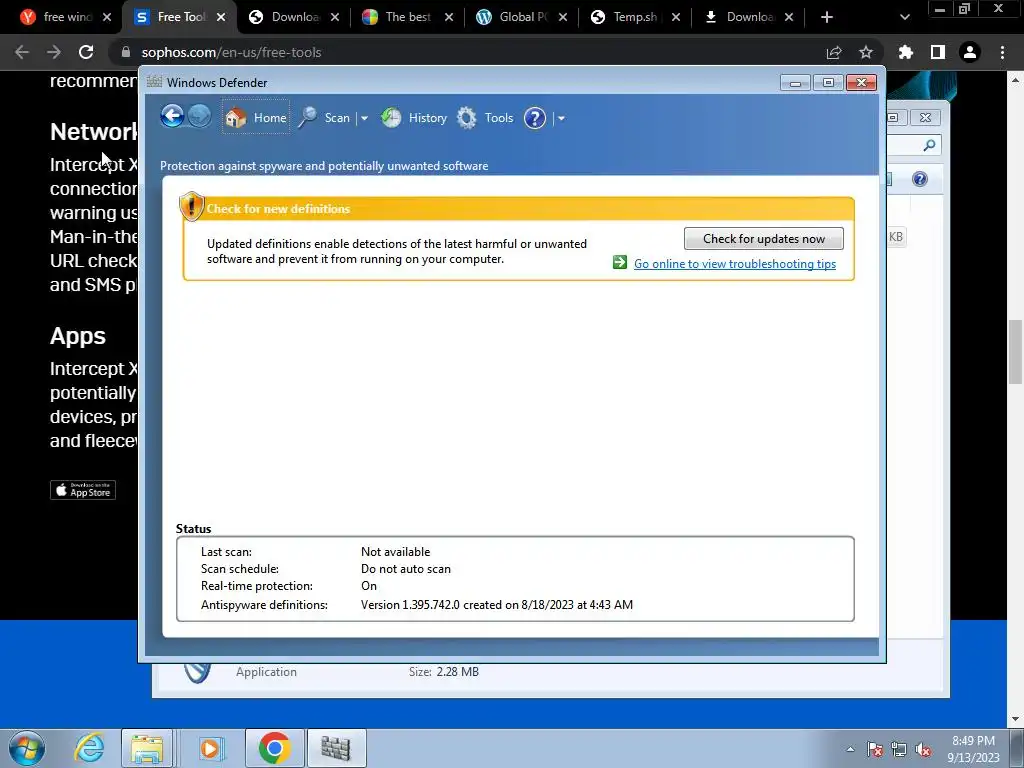The width and height of the screenshot is (1024, 768).
Task: Click the Defender forward arrow button
Action: pos(199,117)
